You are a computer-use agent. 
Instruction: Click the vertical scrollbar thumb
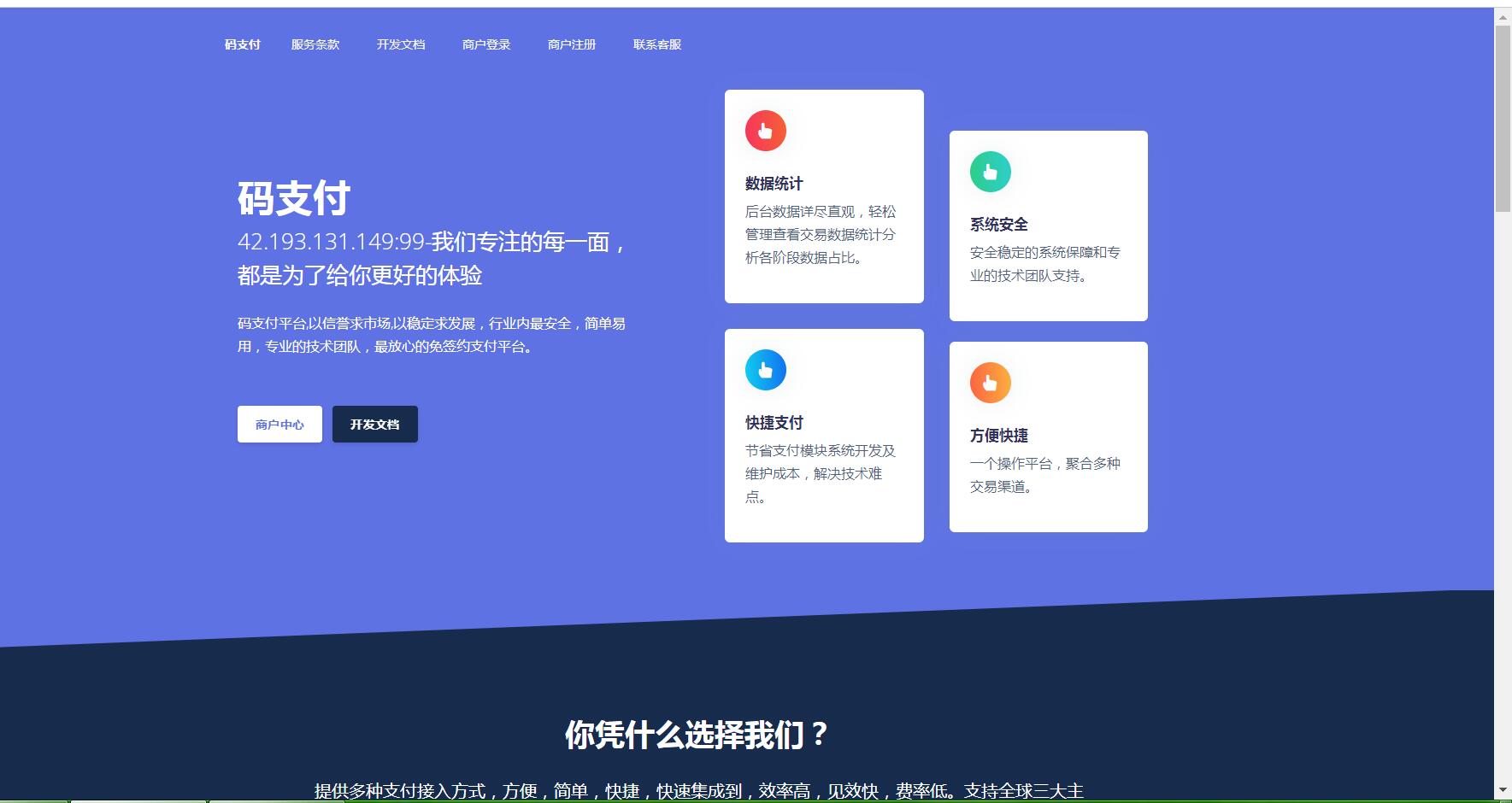pyautogui.click(x=1503, y=118)
